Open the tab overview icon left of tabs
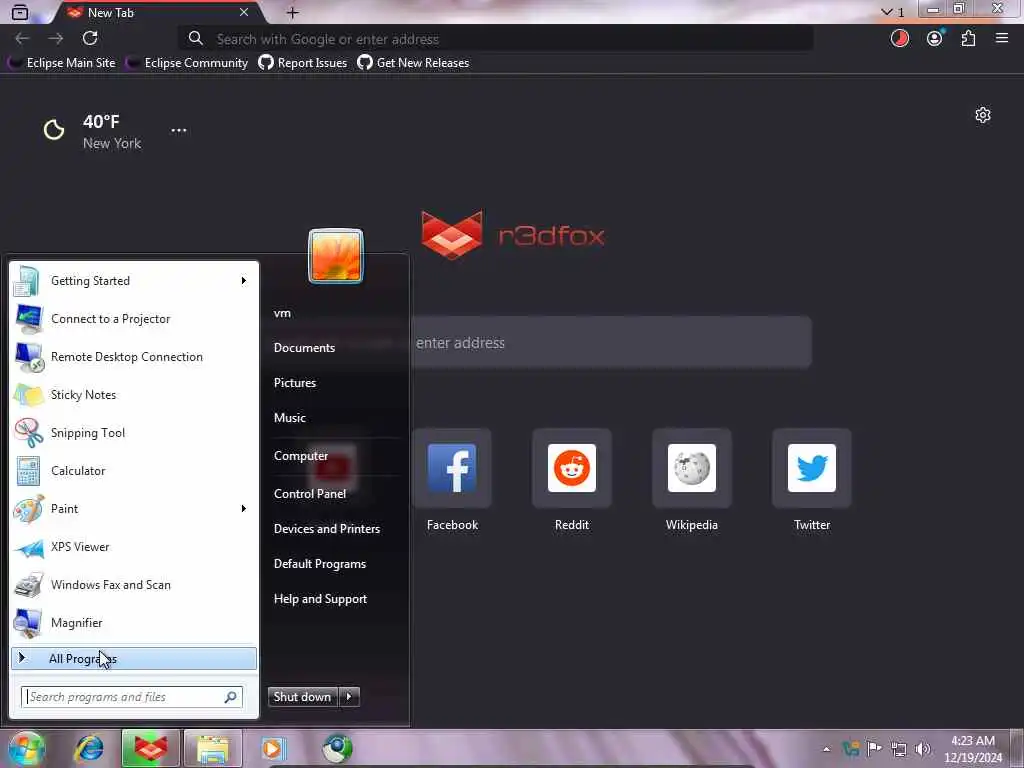Image resolution: width=1024 pixels, height=768 pixels. (x=20, y=12)
